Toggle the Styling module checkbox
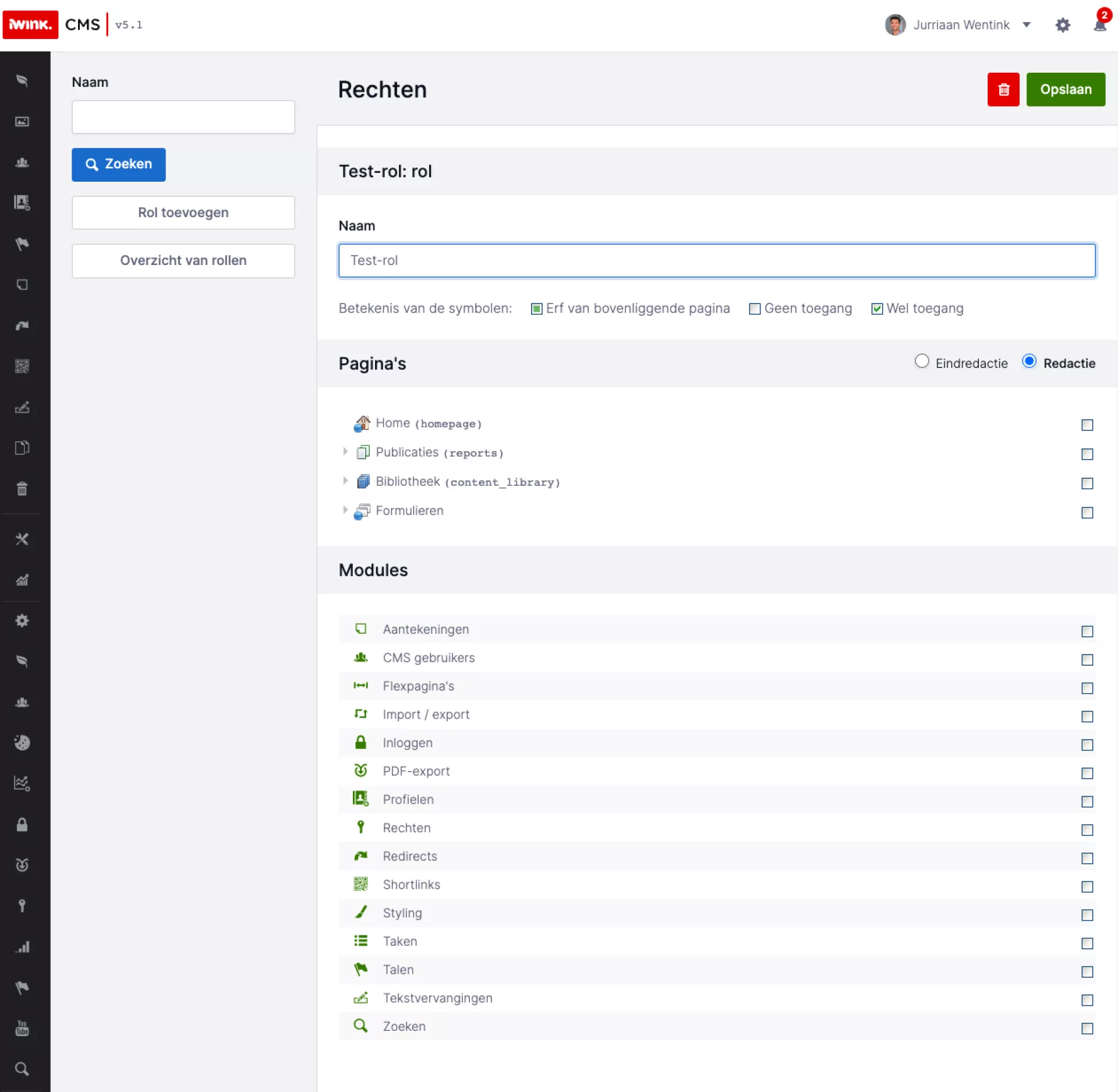The image size is (1118, 1092). (x=1087, y=915)
